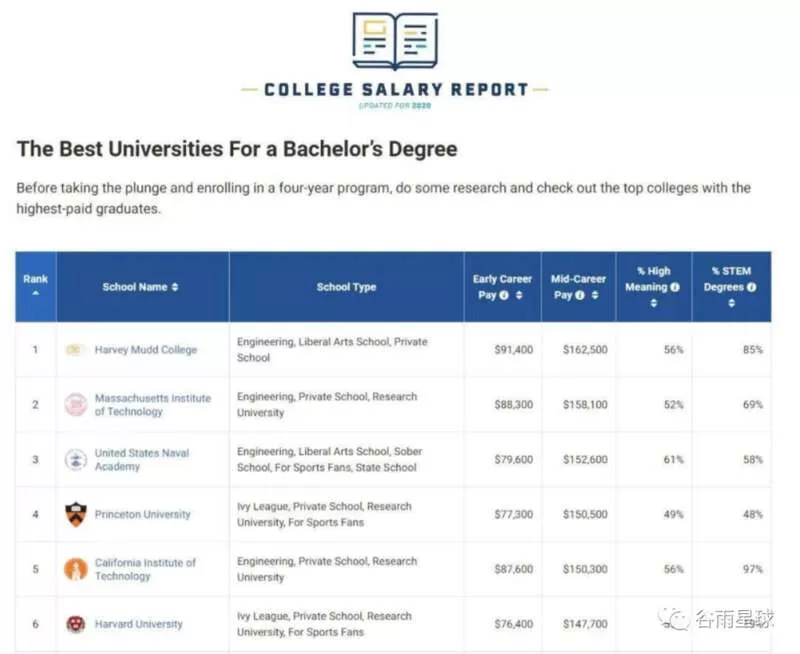The height and width of the screenshot is (654, 800).
Task: Click the Caltech orange logo icon
Action: [x=76, y=569]
